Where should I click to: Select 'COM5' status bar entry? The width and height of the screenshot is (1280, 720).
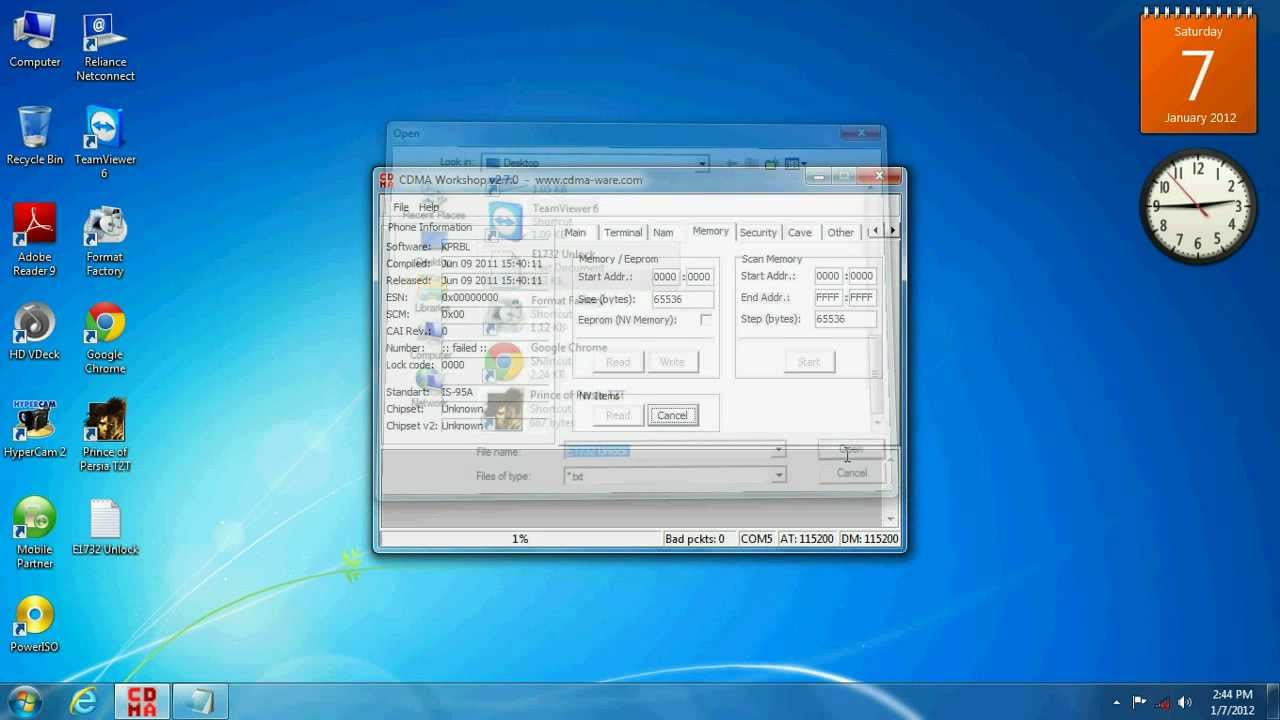pos(756,539)
